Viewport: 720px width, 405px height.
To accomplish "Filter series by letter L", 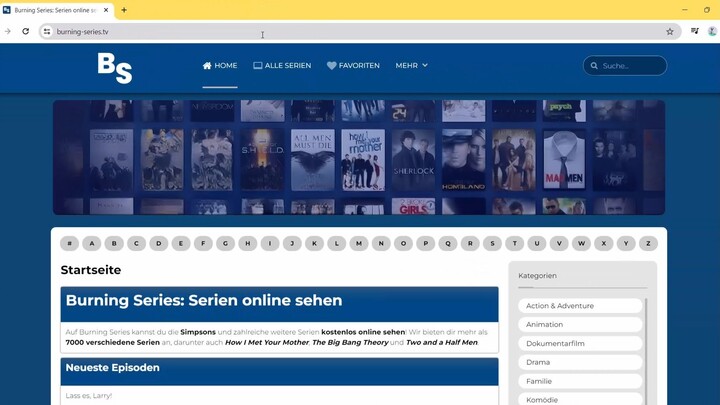I will coord(337,243).
